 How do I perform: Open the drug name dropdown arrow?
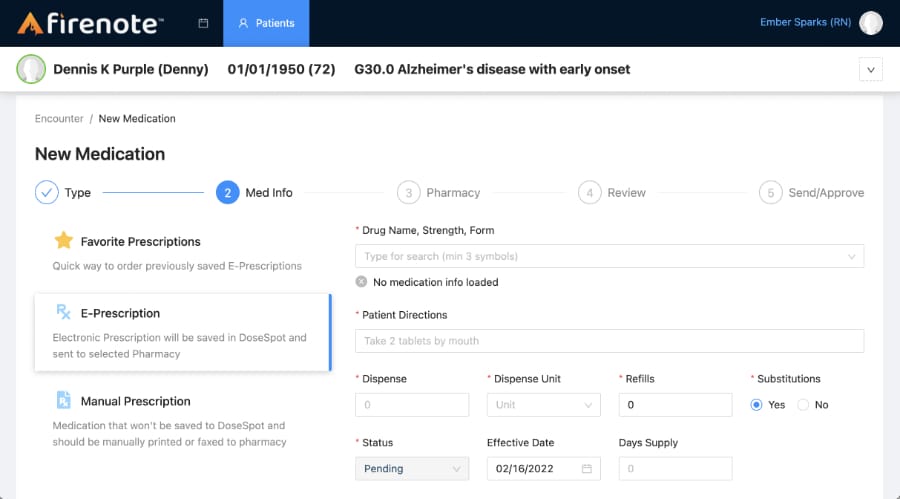852,257
